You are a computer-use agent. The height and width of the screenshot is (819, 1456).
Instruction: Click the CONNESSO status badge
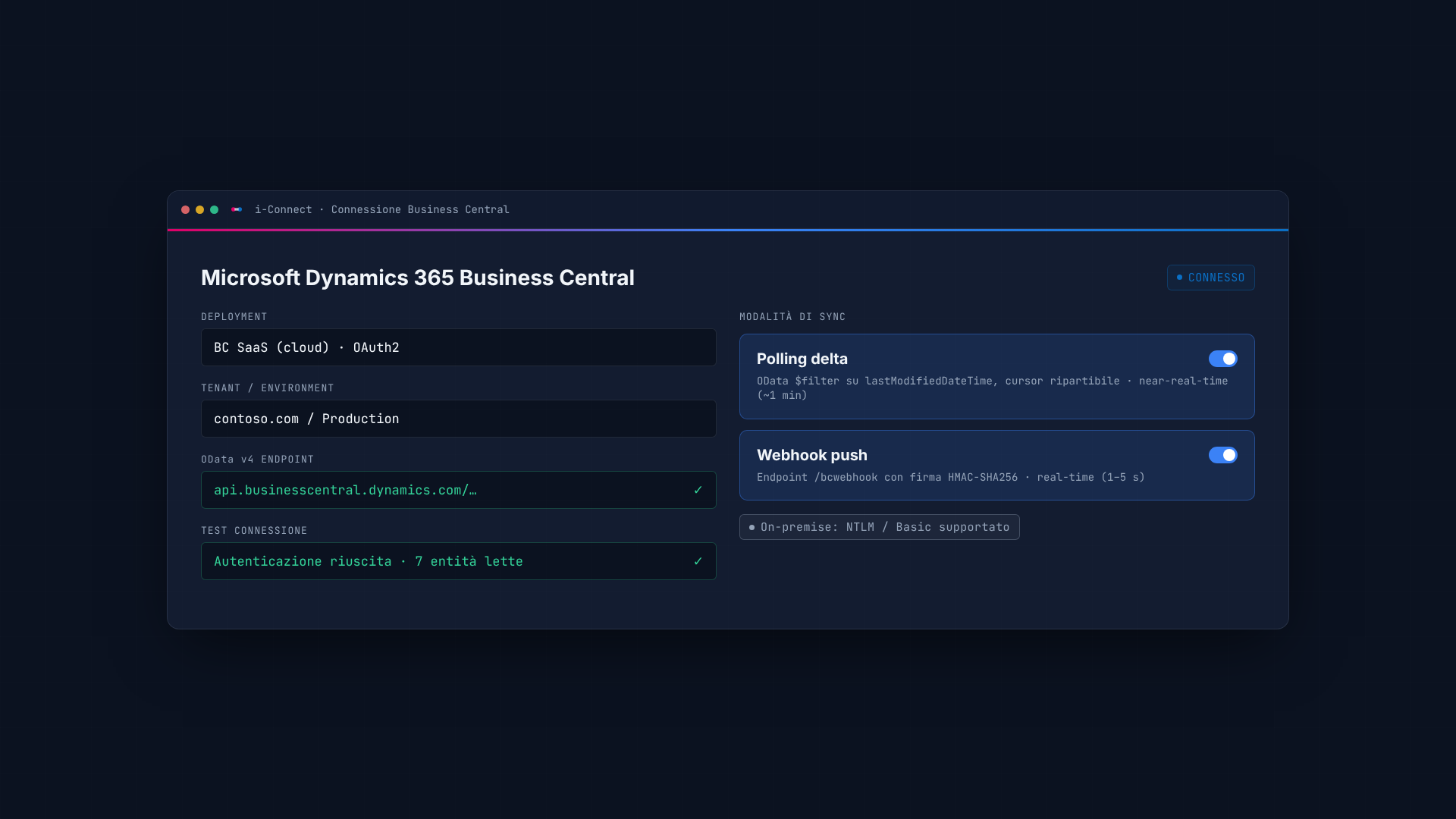pos(1210,278)
